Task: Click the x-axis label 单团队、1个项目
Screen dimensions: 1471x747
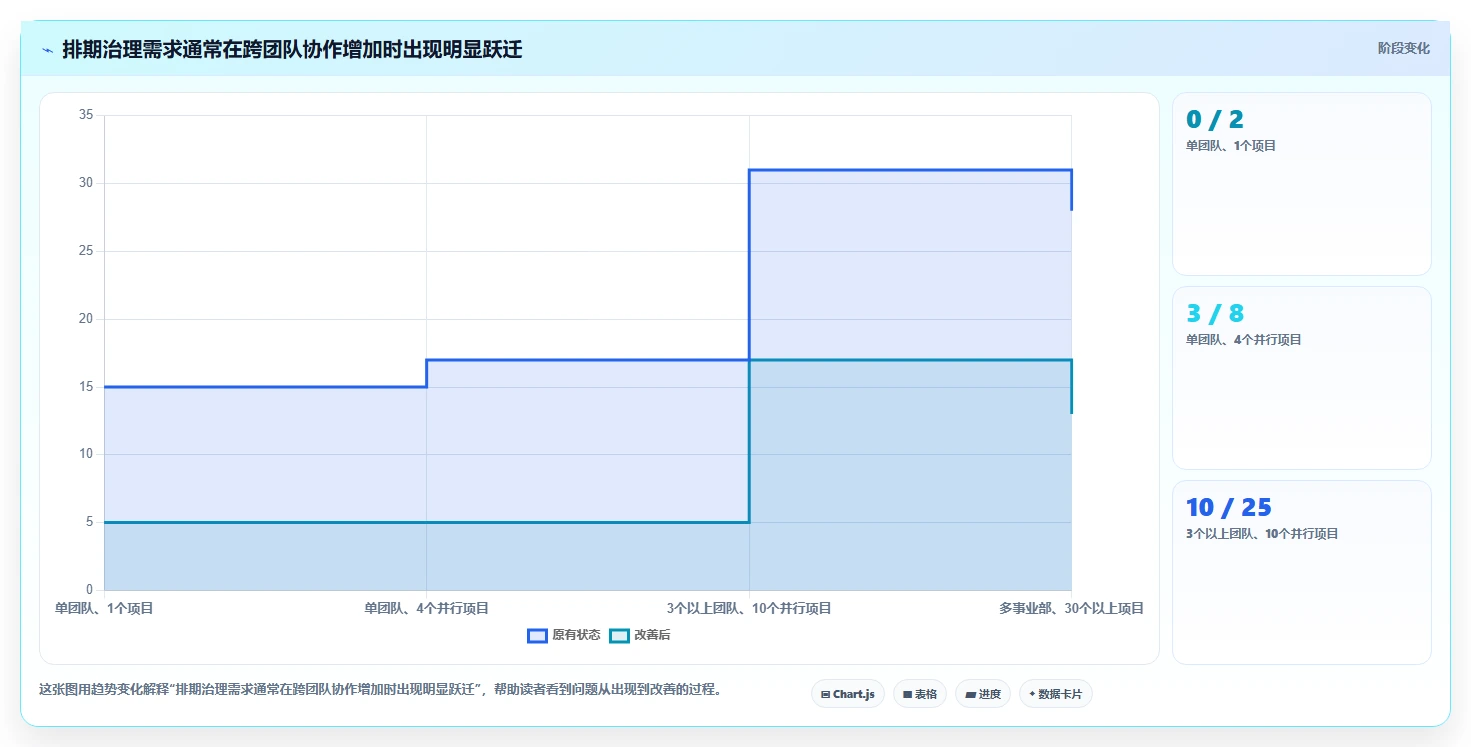Action: (104, 608)
